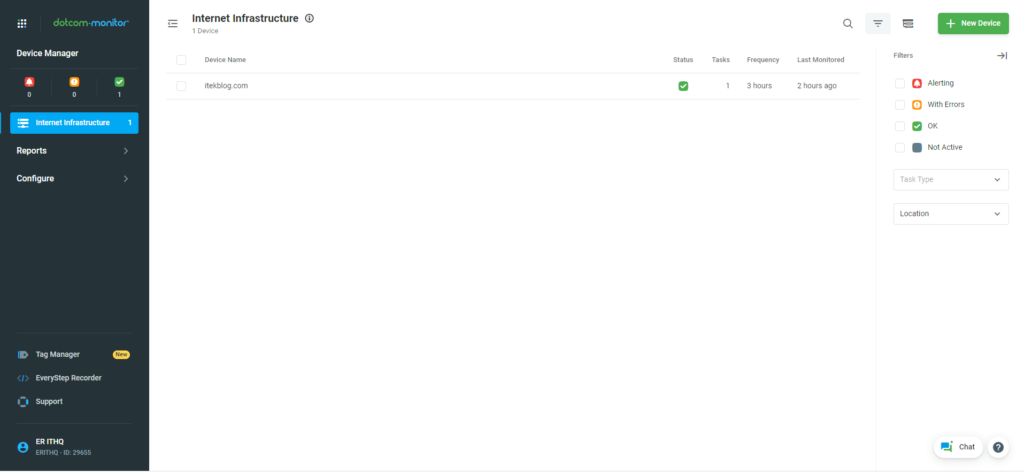Click the New badge beside Tag Manager
This screenshot has width=1024, height=473.
point(121,355)
